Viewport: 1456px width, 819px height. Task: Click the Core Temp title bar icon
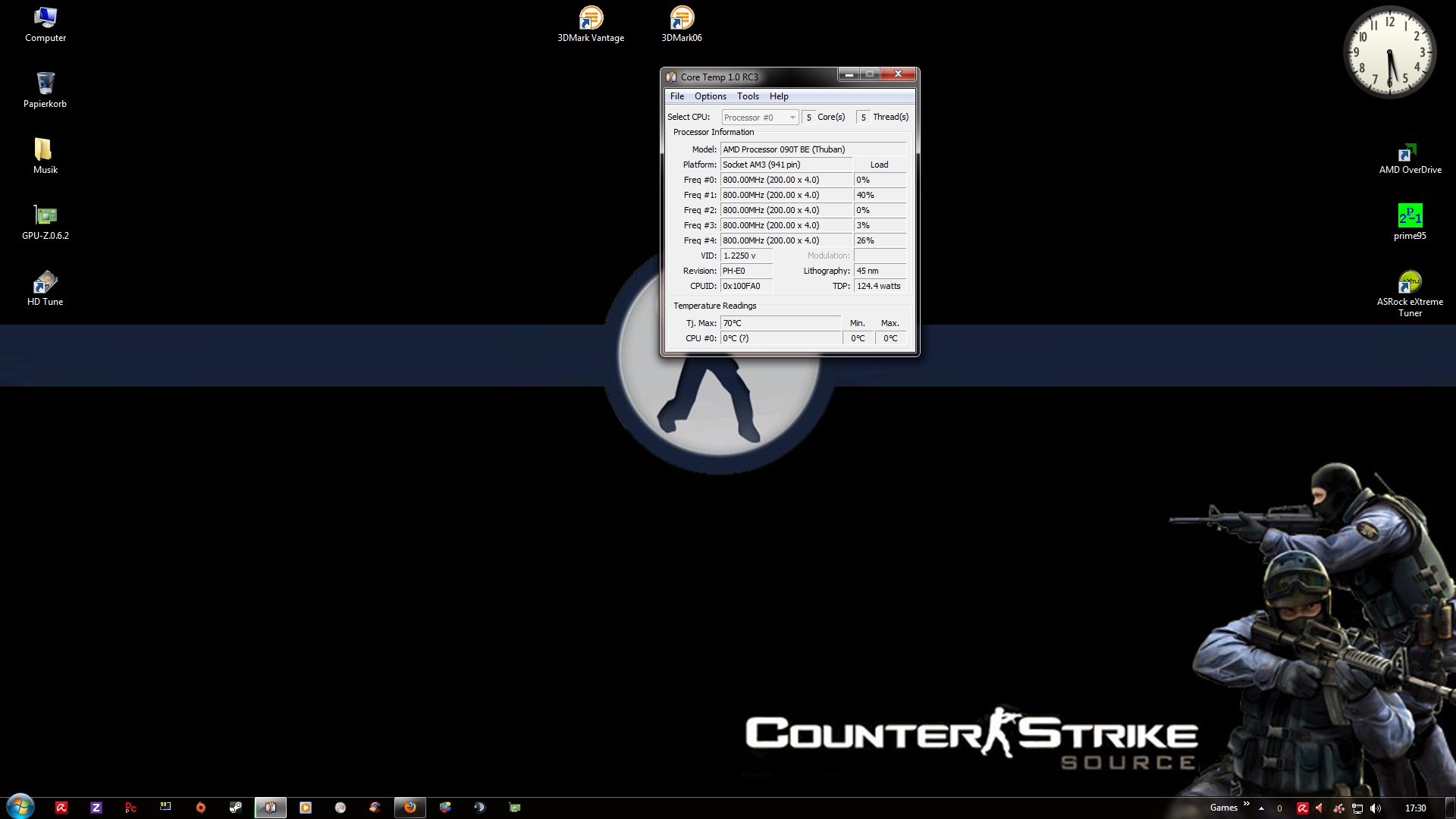coord(671,77)
